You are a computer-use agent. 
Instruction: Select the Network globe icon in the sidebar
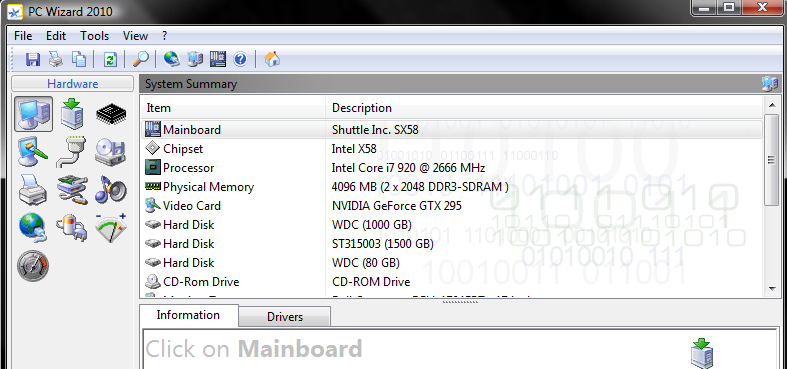pos(33,228)
